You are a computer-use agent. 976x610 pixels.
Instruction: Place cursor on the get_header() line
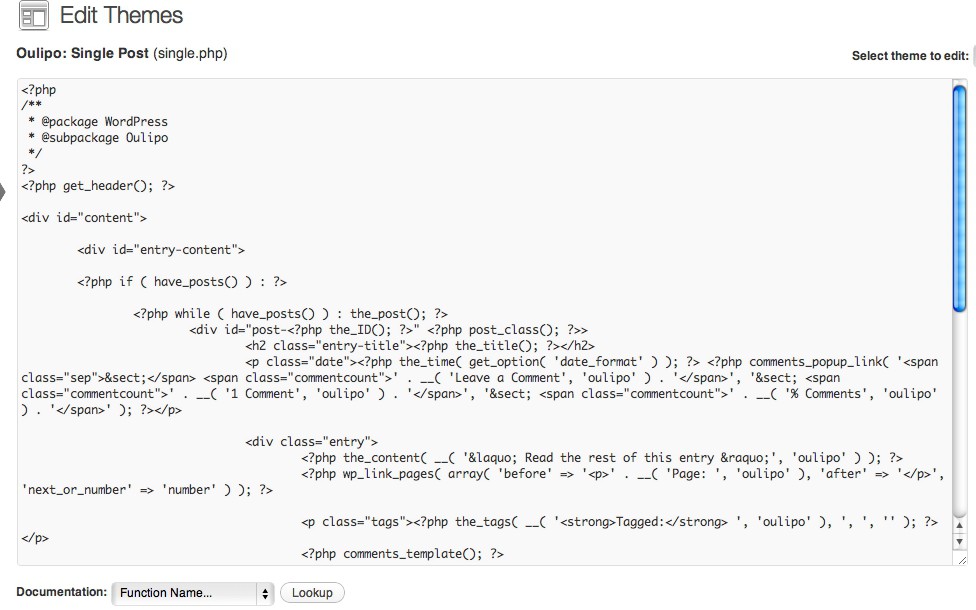point(98,185)
